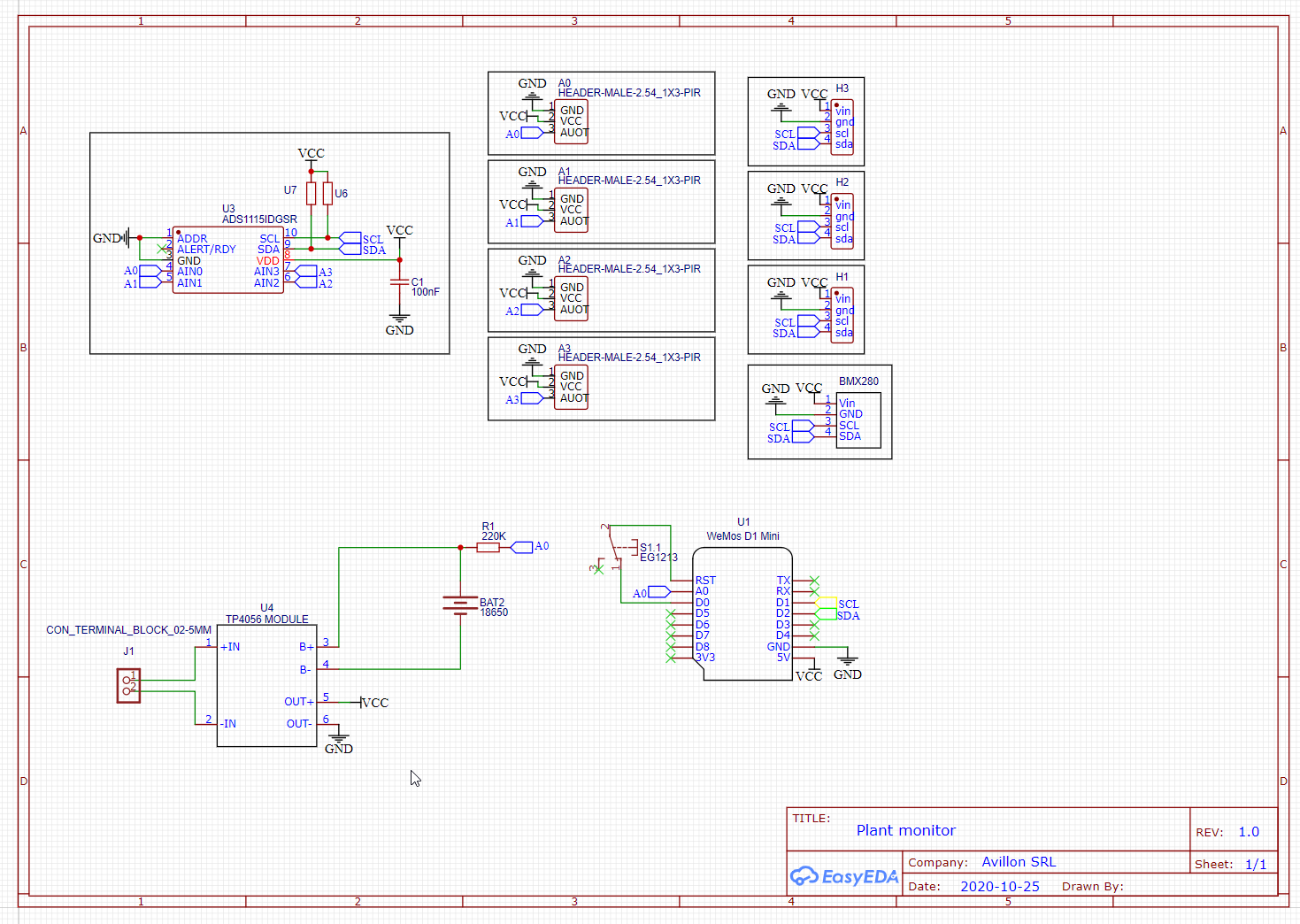Click the 'Plant monitor' title text
1300x924 pixels.
click(906, 830)
